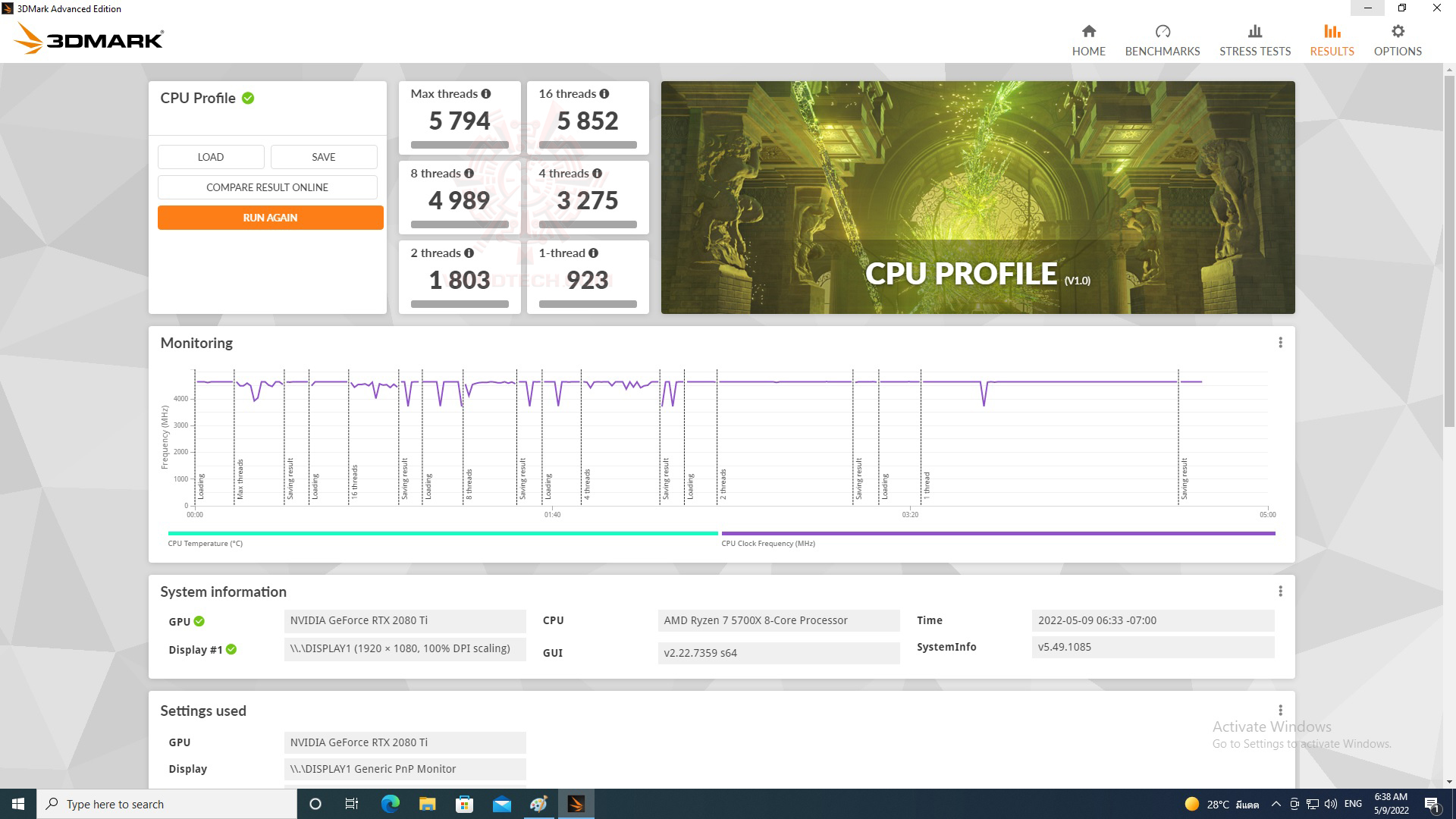The height and width of the screenshot is (819, 1456).
Task: Open the Home section icon
Action: (x=1088, y=32)
